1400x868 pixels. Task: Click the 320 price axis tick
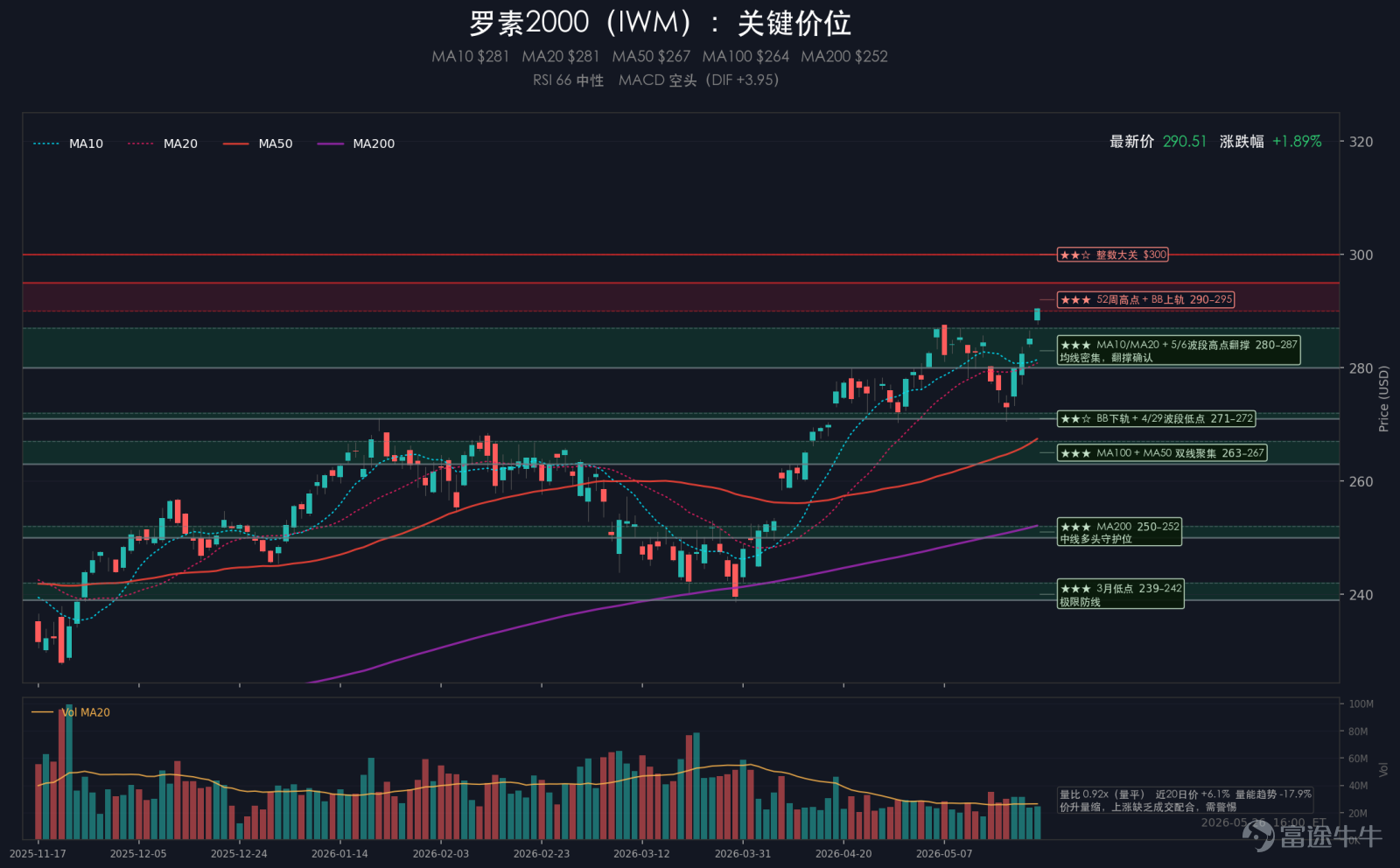coord(1361,142)
